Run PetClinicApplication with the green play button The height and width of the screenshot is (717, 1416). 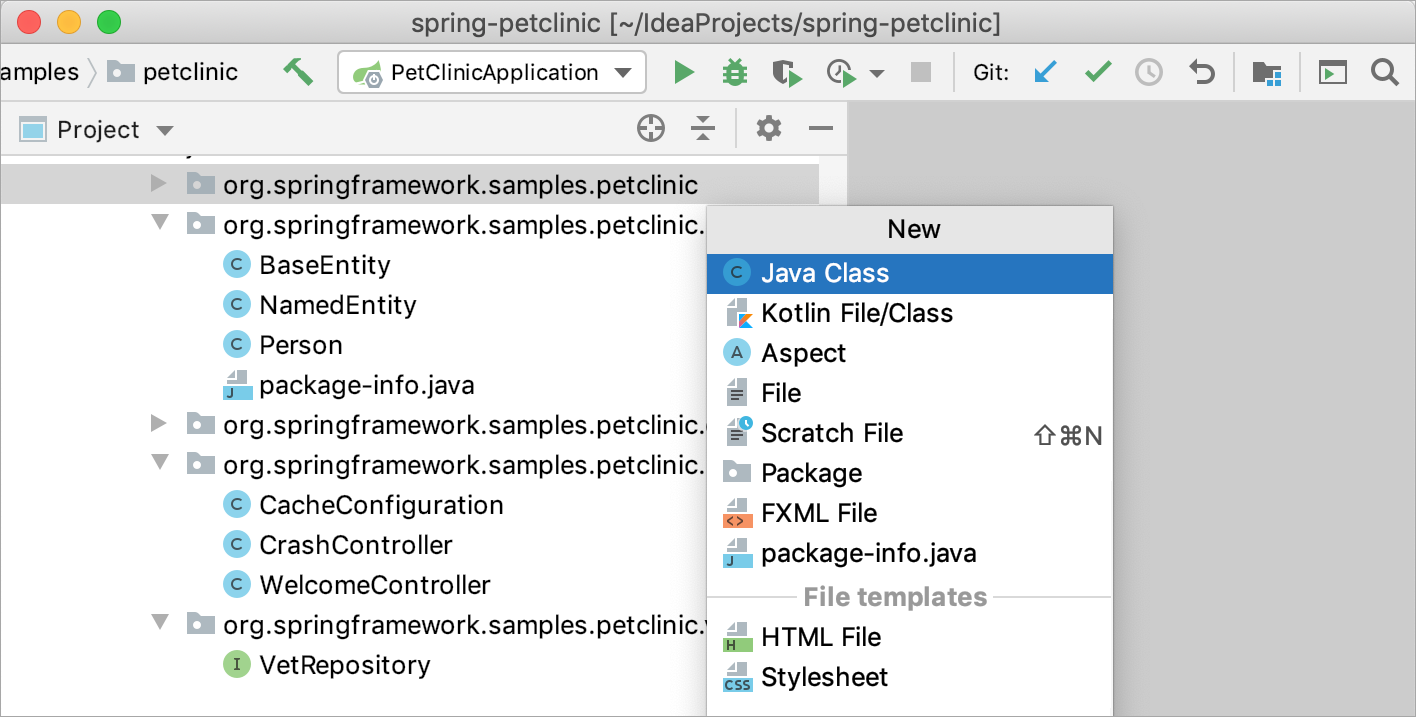coord(684,72)
